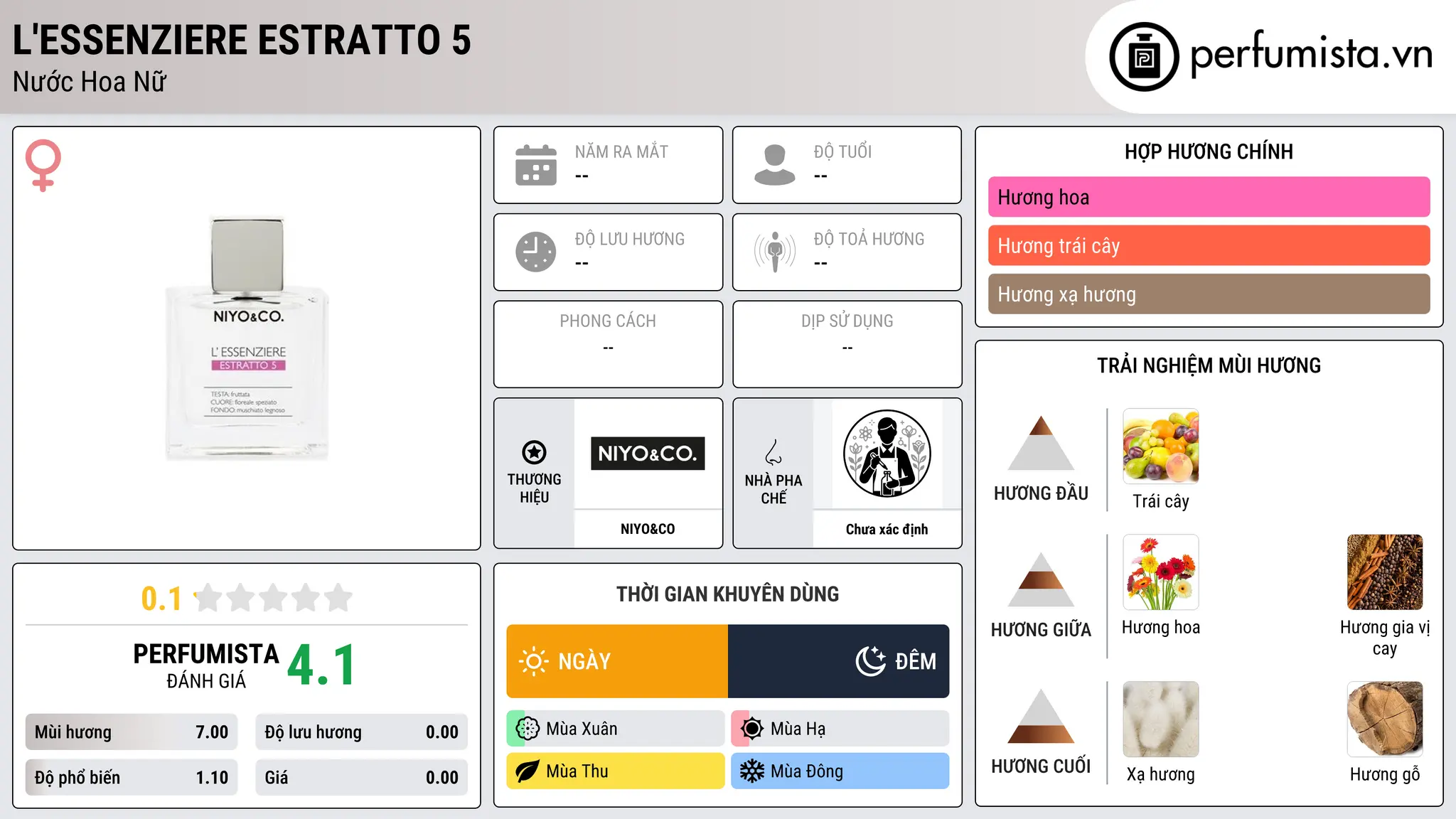Click the pink Hương hoa accord bar
Image resolution: width=1456 pixels, height=819 pixels.
point(1209,197)
